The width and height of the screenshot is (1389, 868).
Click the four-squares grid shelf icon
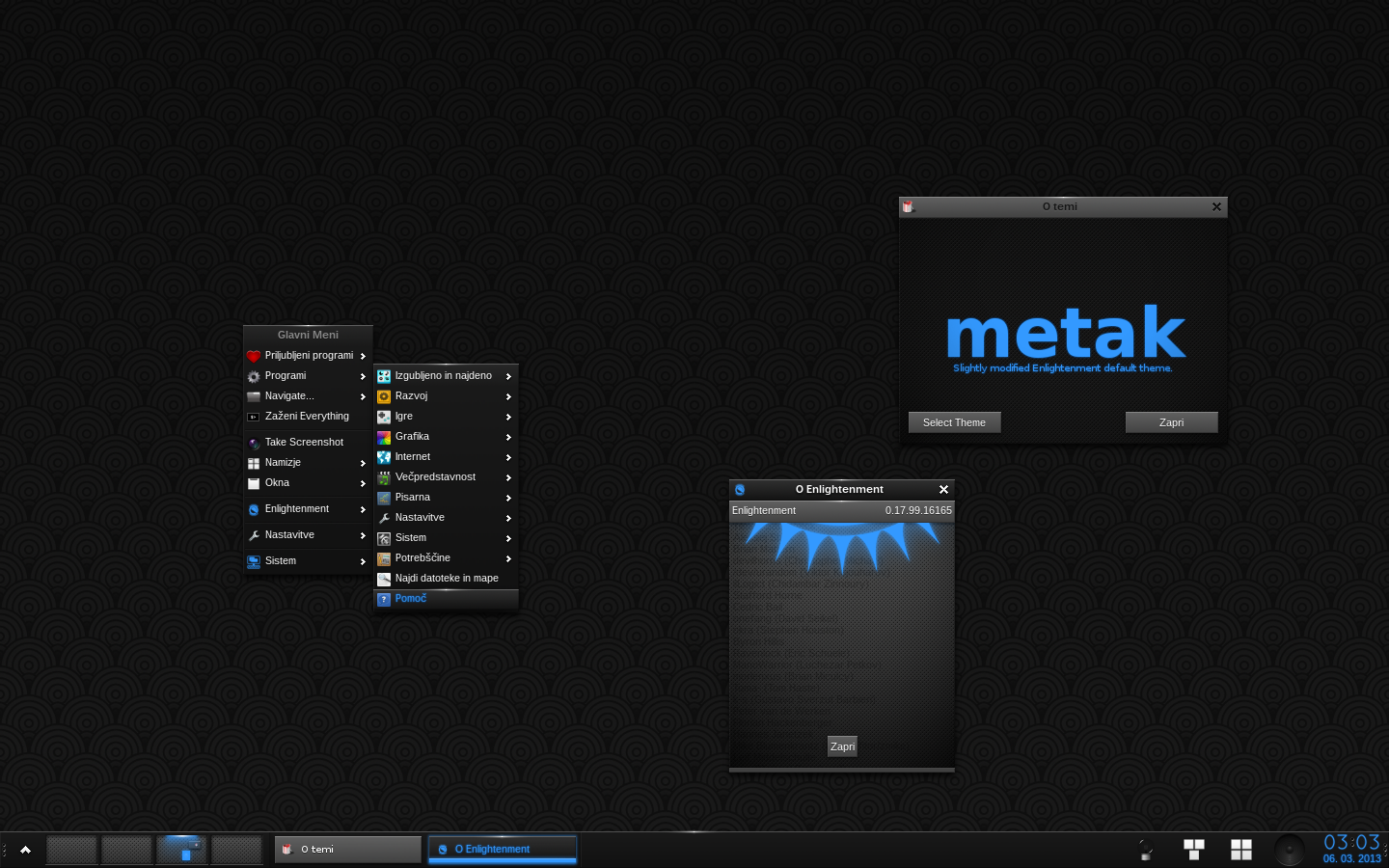(x=1241, y=850)
